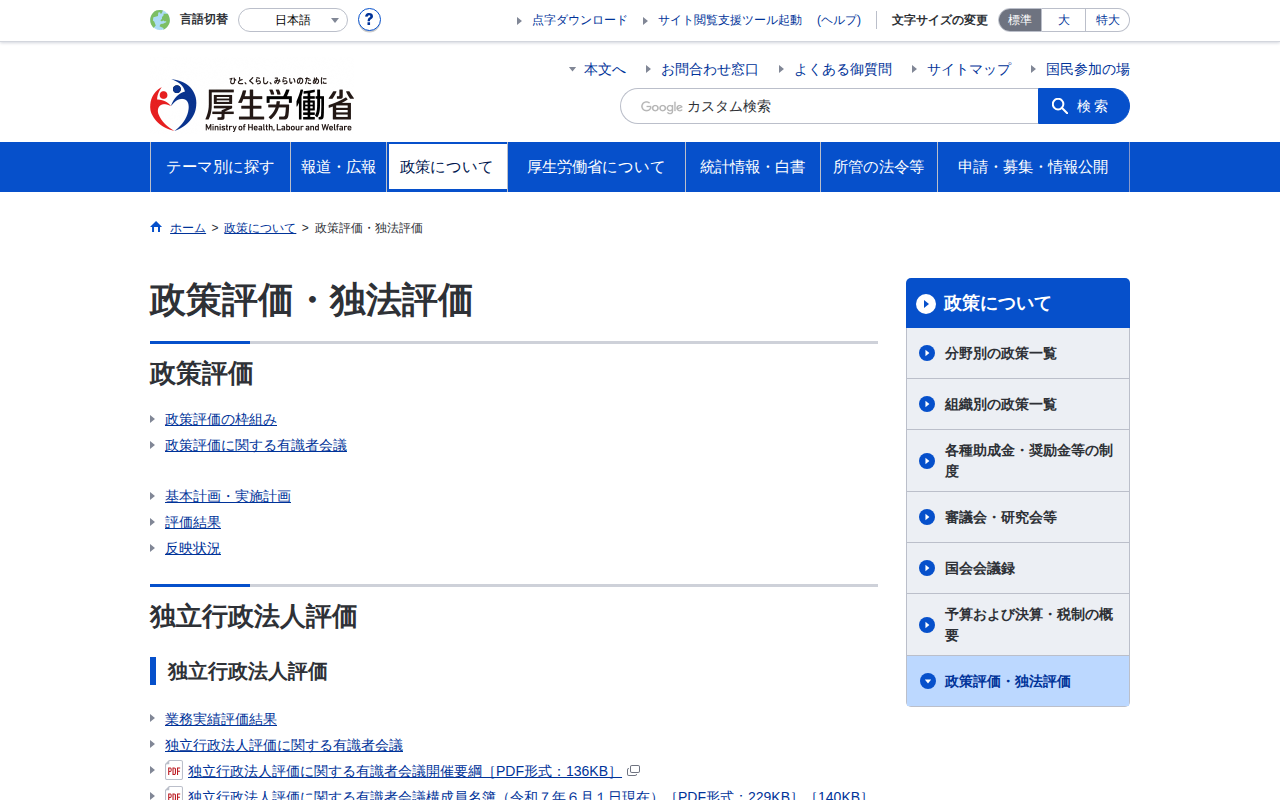Switch font size to 大
This screenshot has width=1280, height=800.
(x=1063, y=20)
